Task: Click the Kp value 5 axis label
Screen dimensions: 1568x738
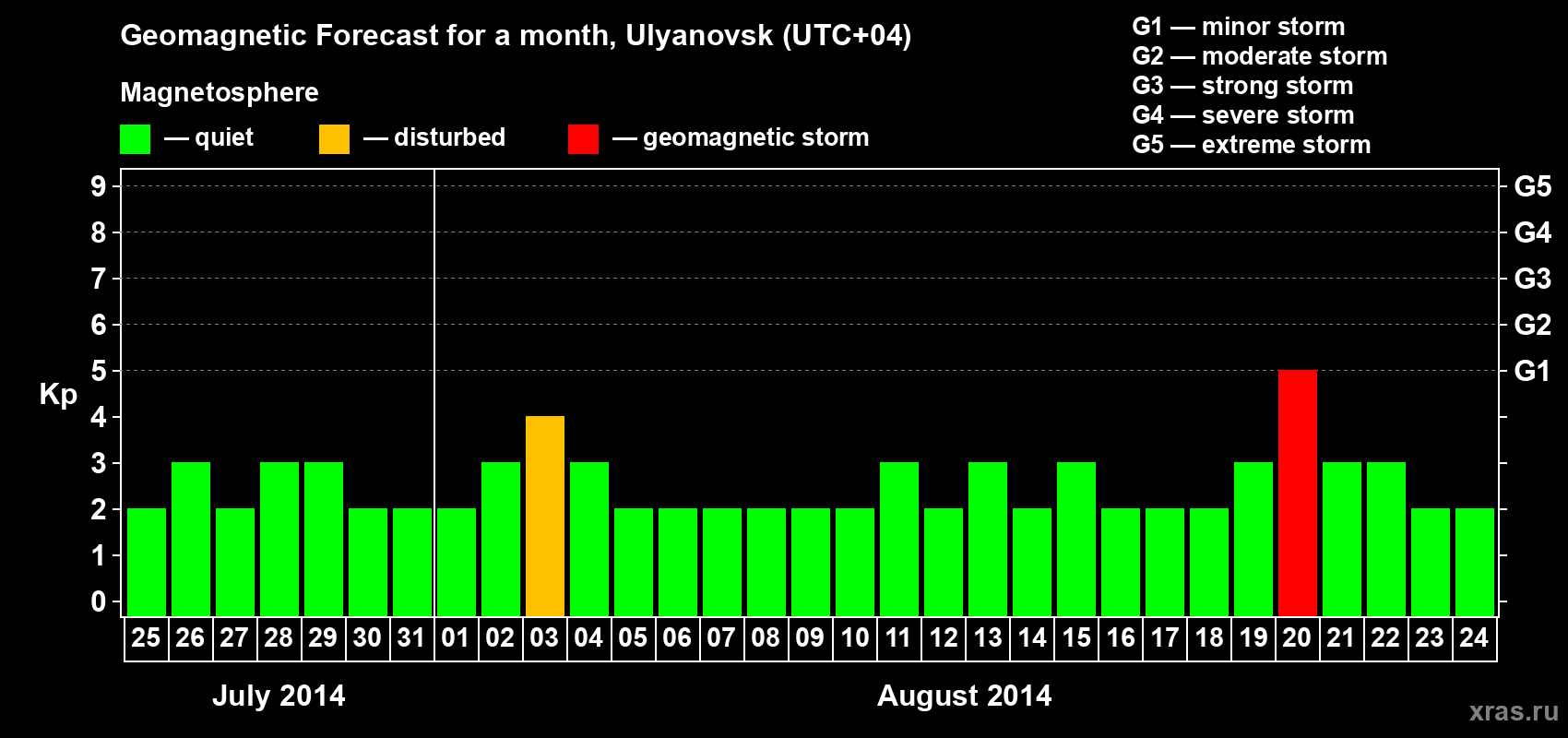Action: 99,371
